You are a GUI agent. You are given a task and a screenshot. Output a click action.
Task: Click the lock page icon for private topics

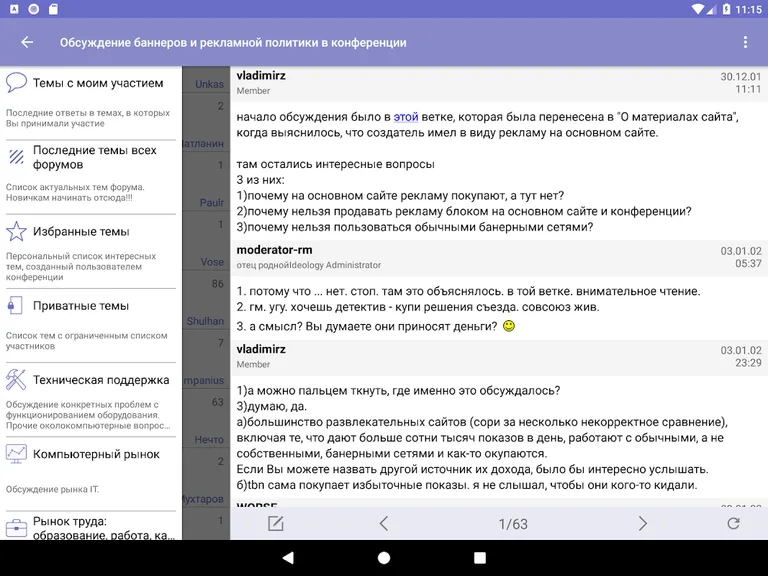point(16,306)
